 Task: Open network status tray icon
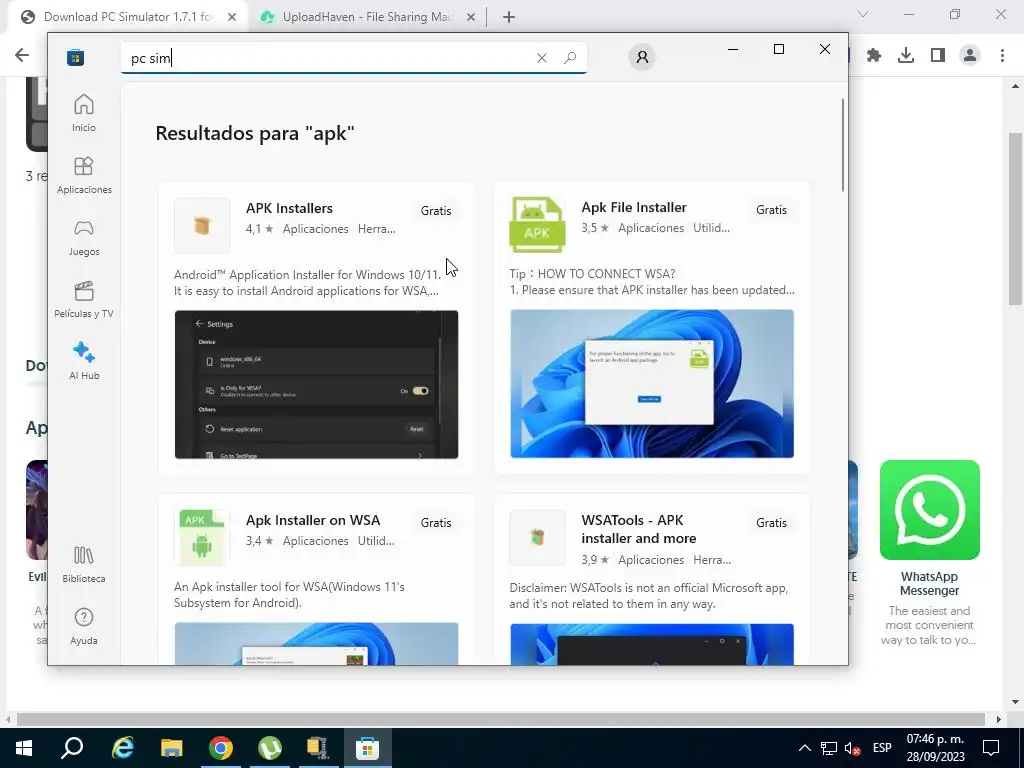[829, 748]
